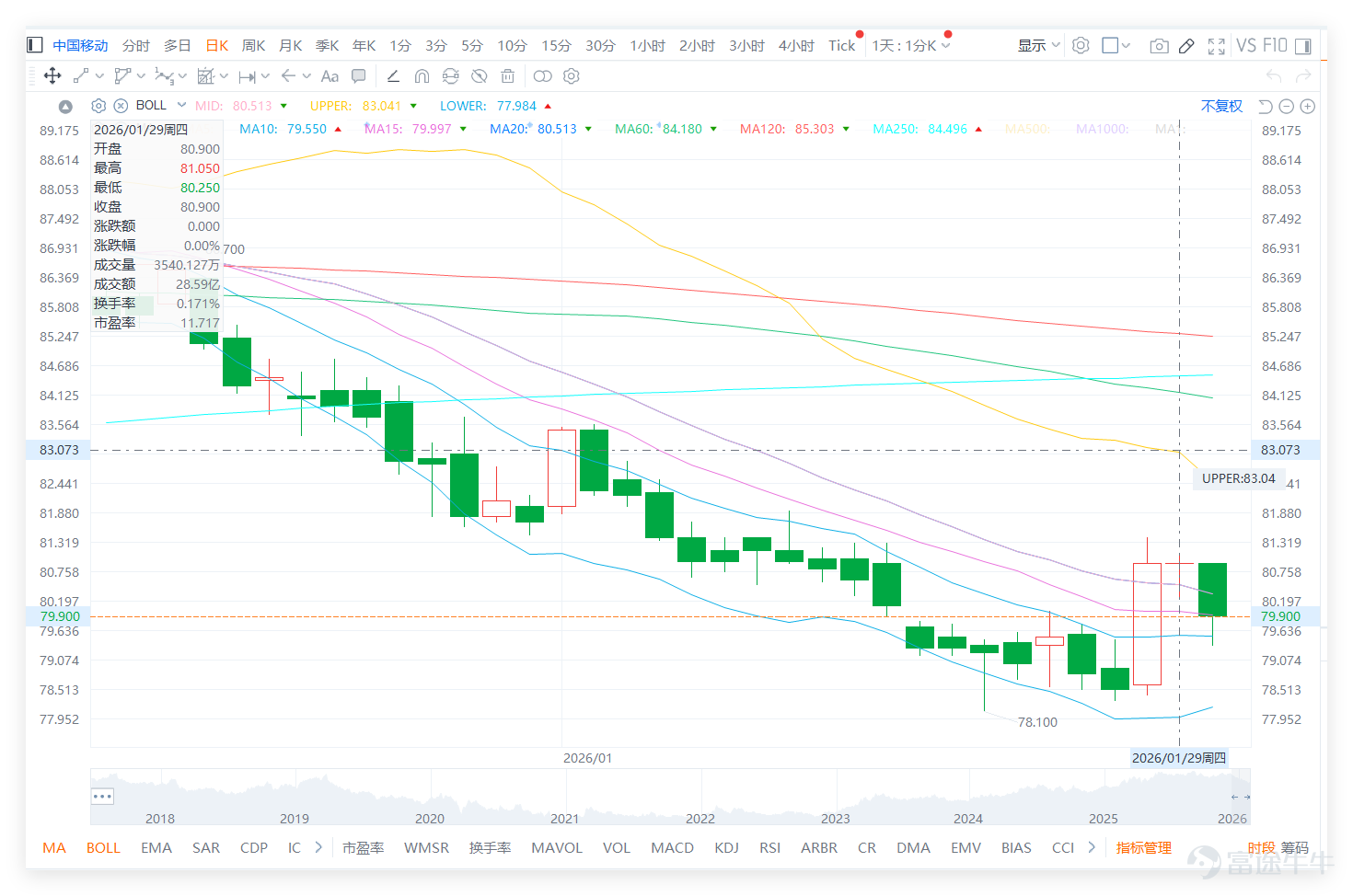This screenshot has height=896, width=1353.
Task: Expand the 1天:1分K period dropdown
Action: 911,46
